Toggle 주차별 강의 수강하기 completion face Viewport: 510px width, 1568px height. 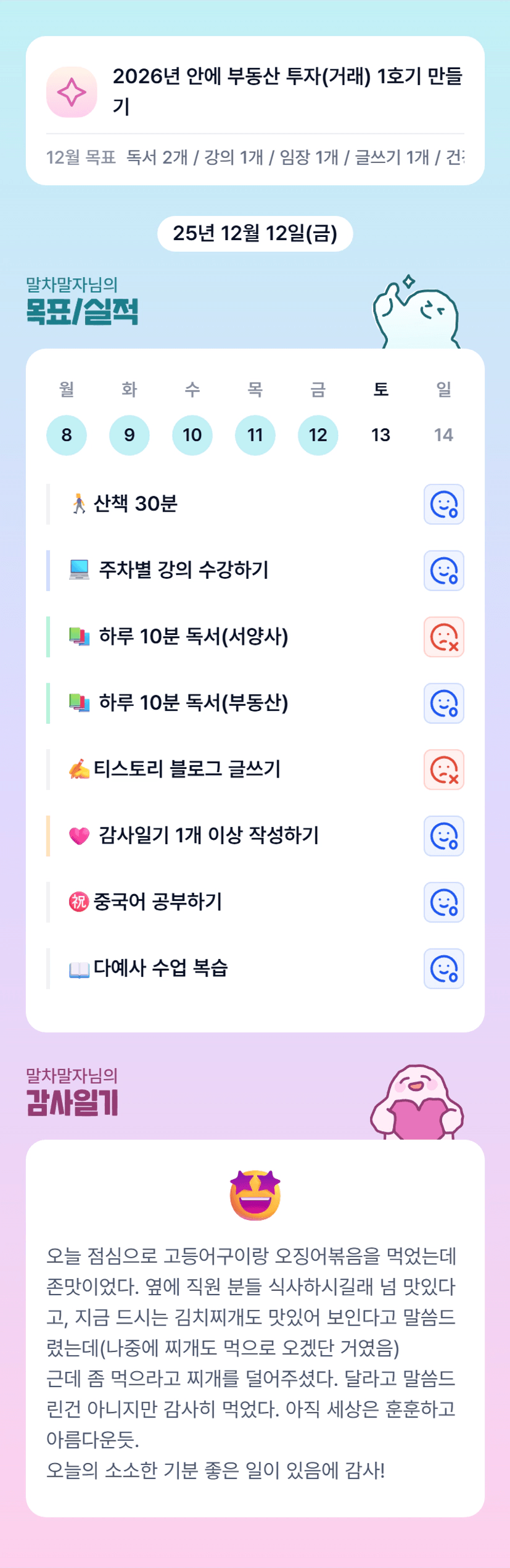click(443, 571)
